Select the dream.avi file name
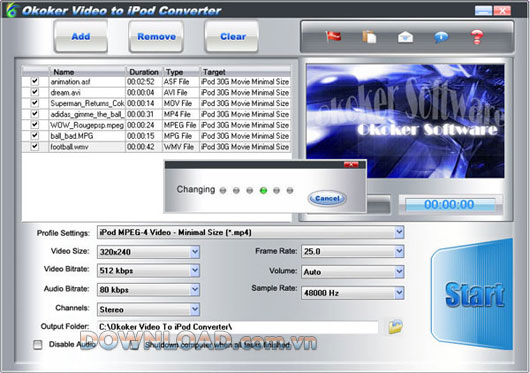Image resolution: width=530 pixels, height=373 pixels. 65,93
